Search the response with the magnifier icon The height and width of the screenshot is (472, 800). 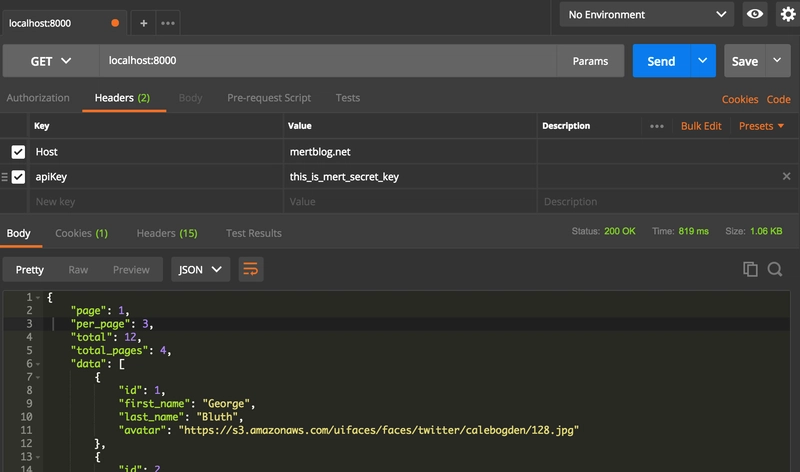775,269
